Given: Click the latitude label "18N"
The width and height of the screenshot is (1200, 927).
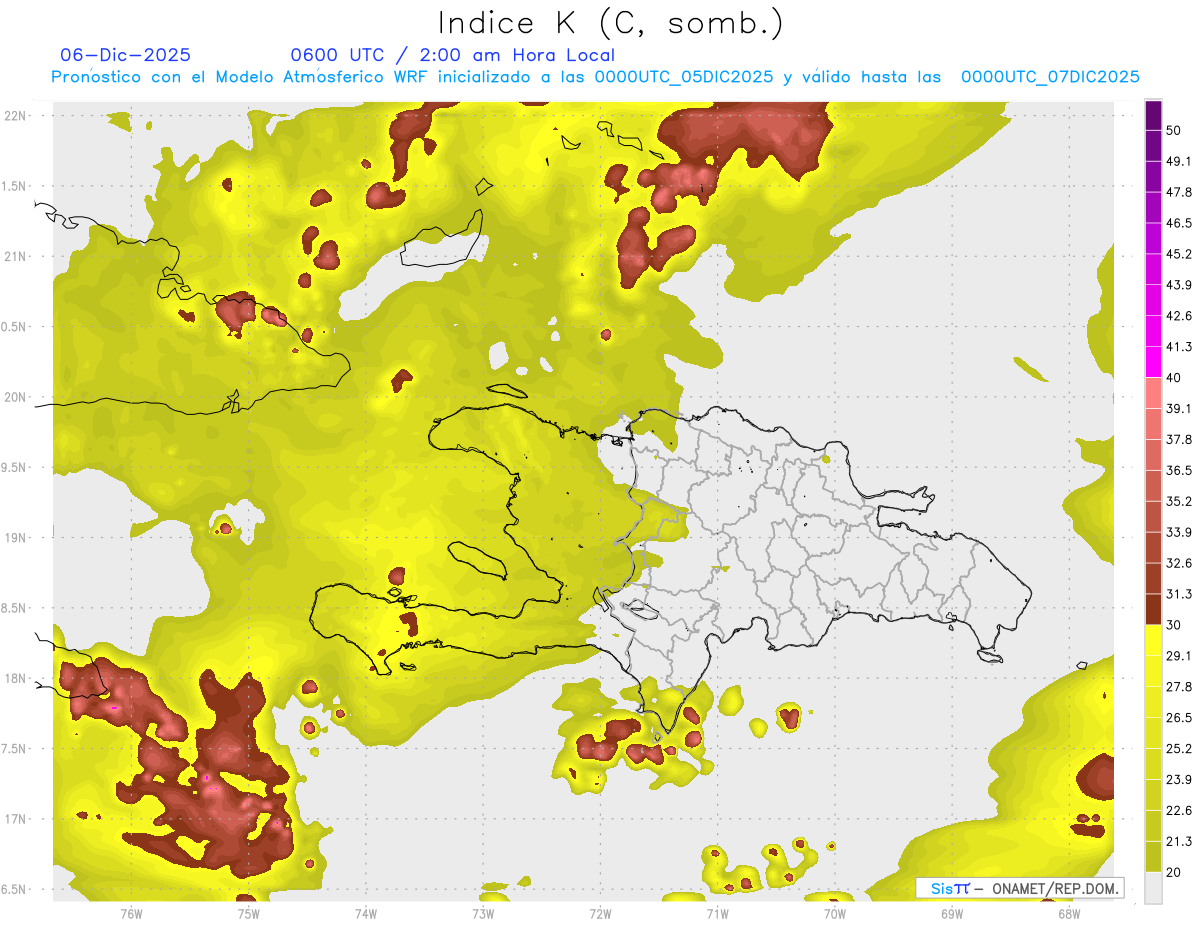Looking at the screenshot, I should pyautogui.click(x=15, y=679).
